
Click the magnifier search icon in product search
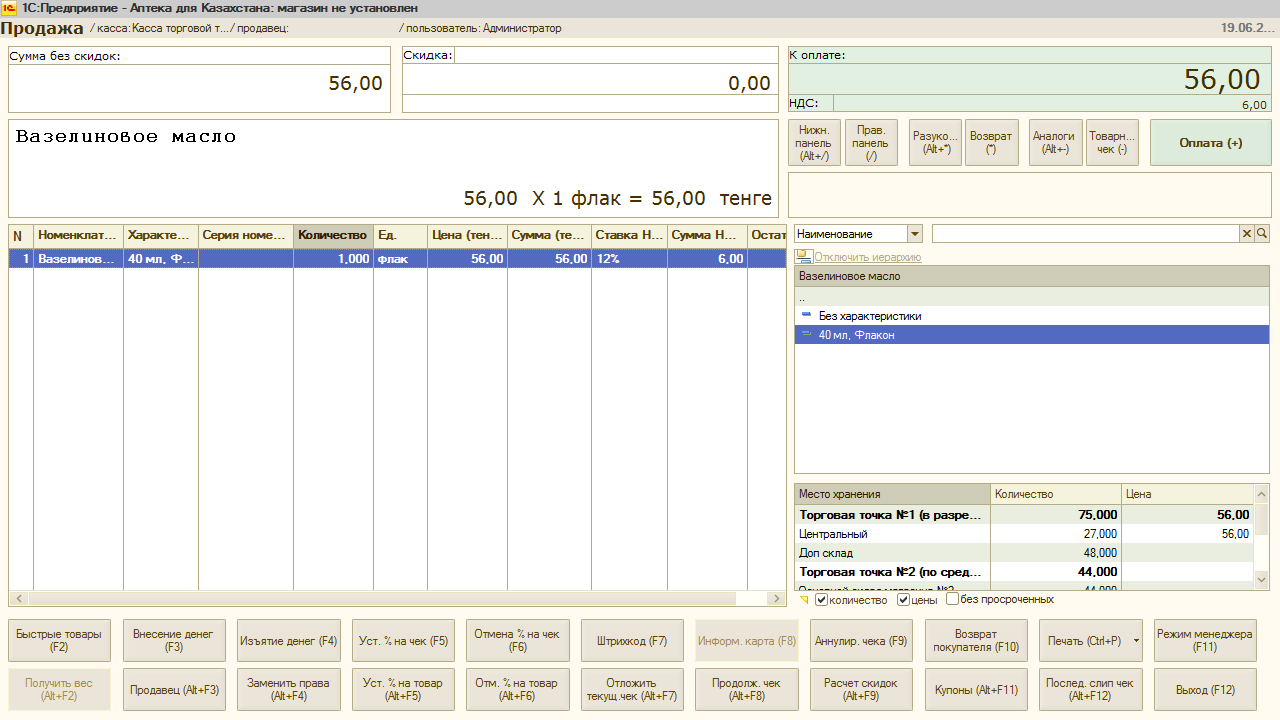(x=1262, y=234)
